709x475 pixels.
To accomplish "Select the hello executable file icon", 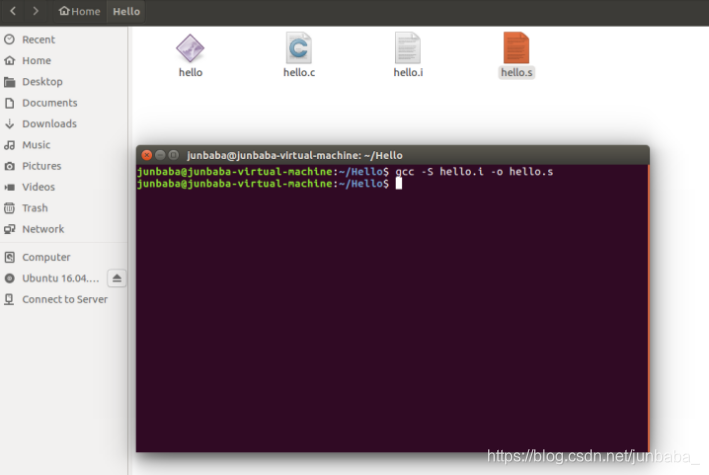I will (190, 48).
